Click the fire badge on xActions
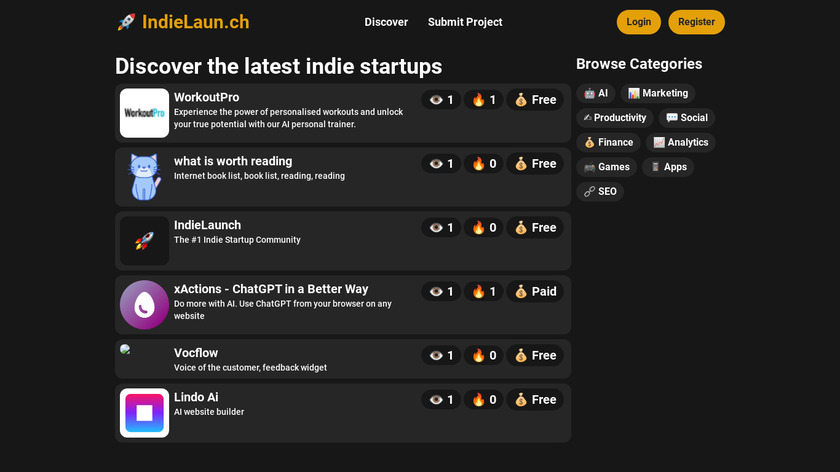840x472 pixels. point(484,292)
